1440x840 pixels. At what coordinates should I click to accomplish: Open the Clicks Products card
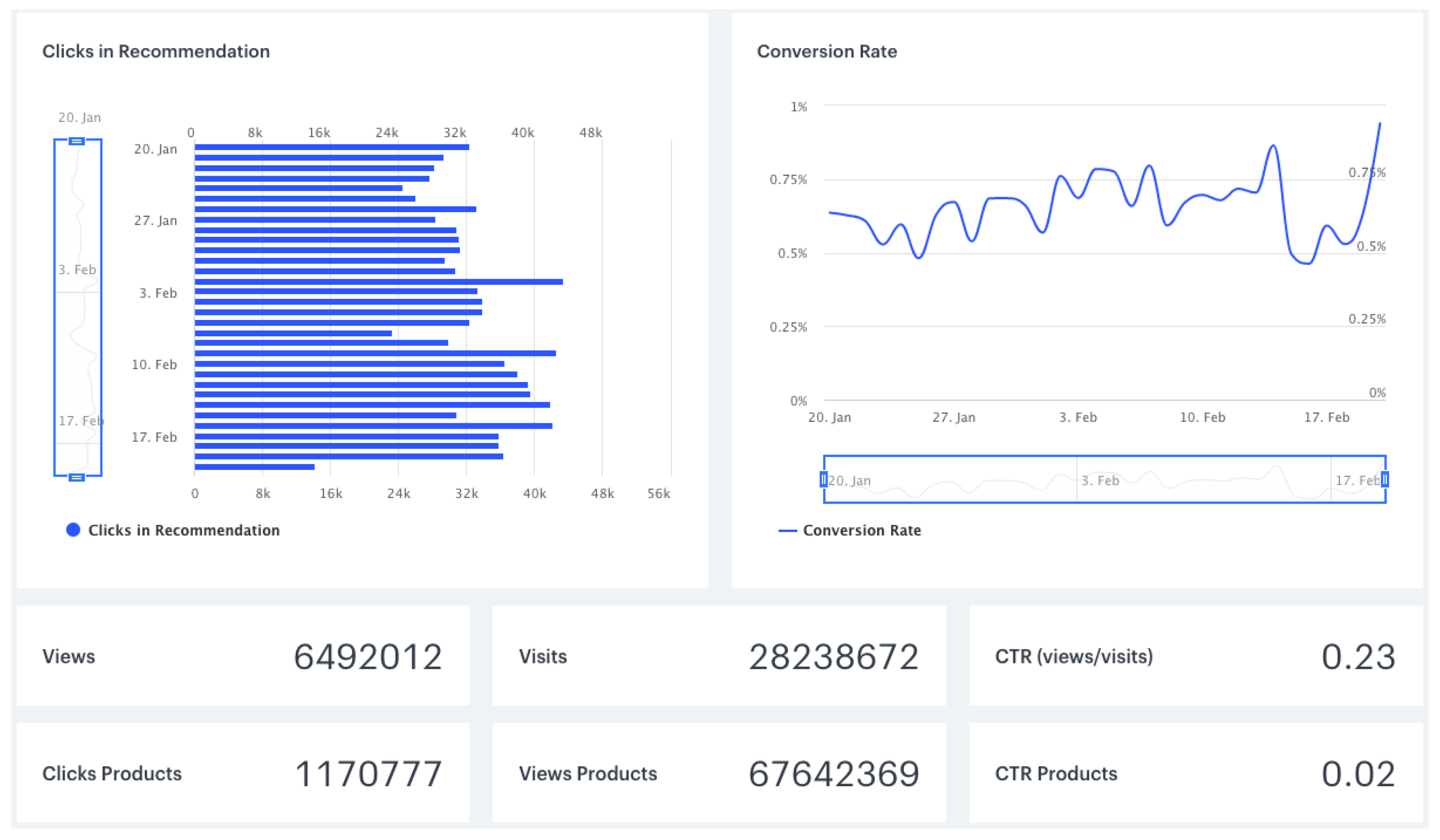tap(243, 773)
